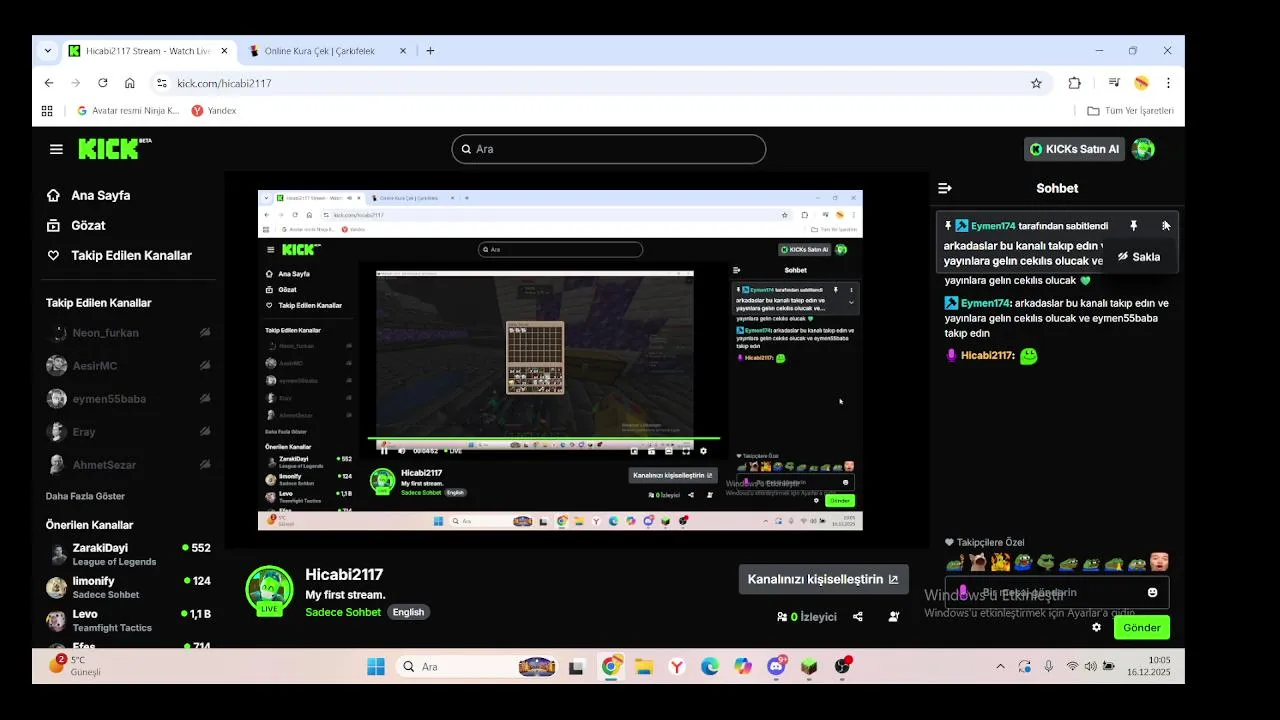
Task: Click the Ara search field on Kick
Action: [x=608, y=149]
